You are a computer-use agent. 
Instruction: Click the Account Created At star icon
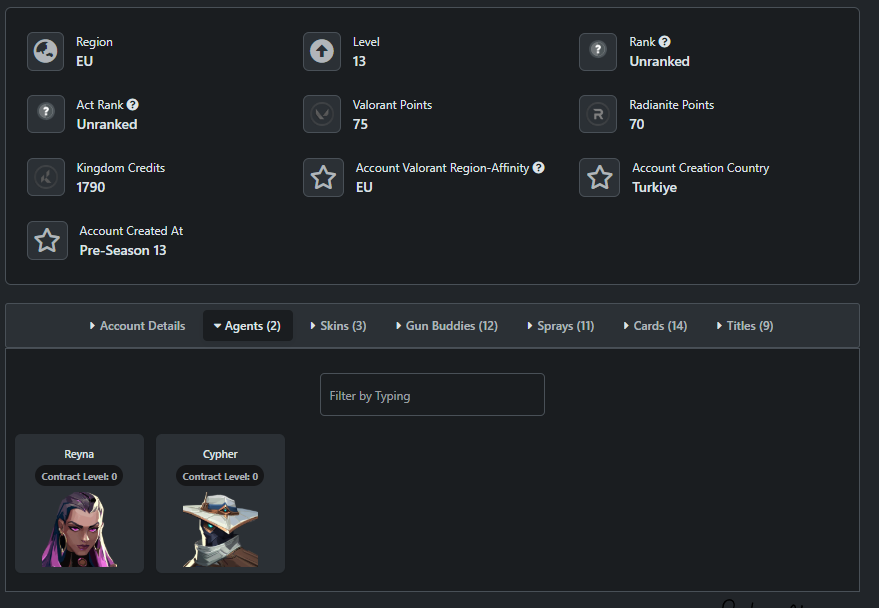coord(47,240)
